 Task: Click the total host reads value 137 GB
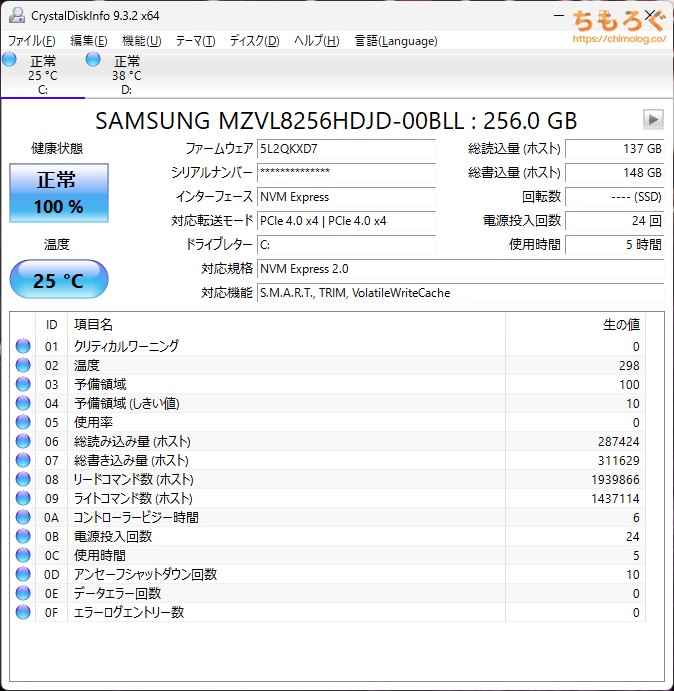614,149
